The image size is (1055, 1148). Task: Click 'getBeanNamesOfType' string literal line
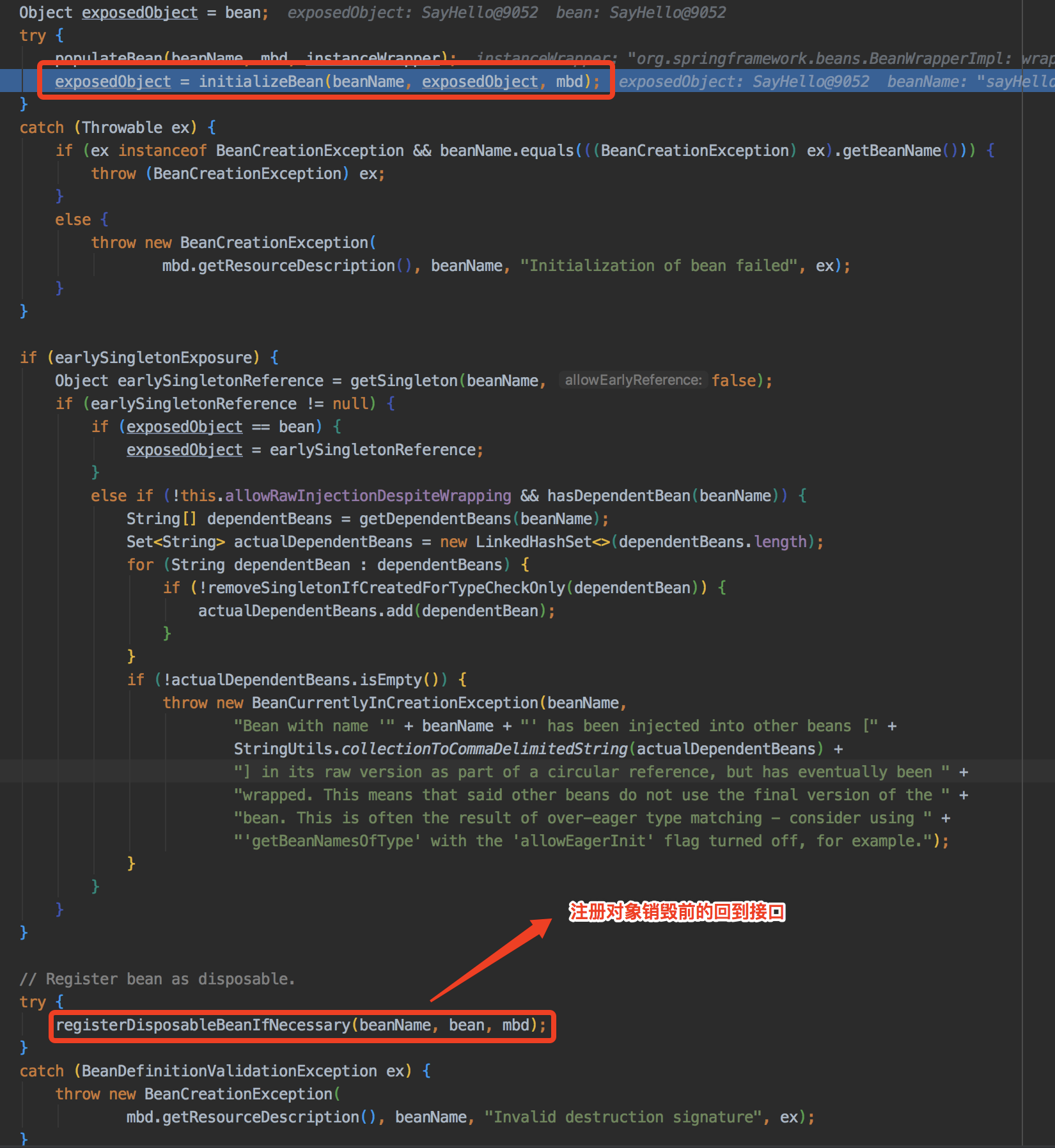(591, 841)
